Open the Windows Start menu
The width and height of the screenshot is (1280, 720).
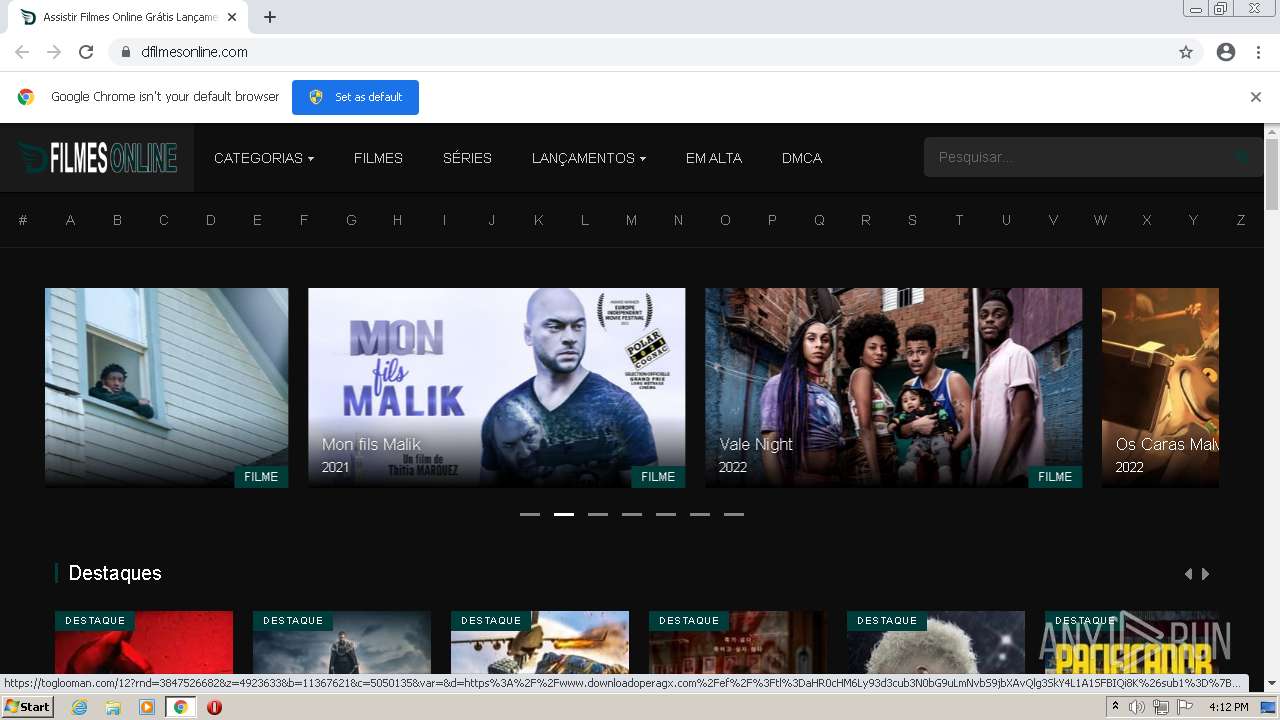point(27,707)
